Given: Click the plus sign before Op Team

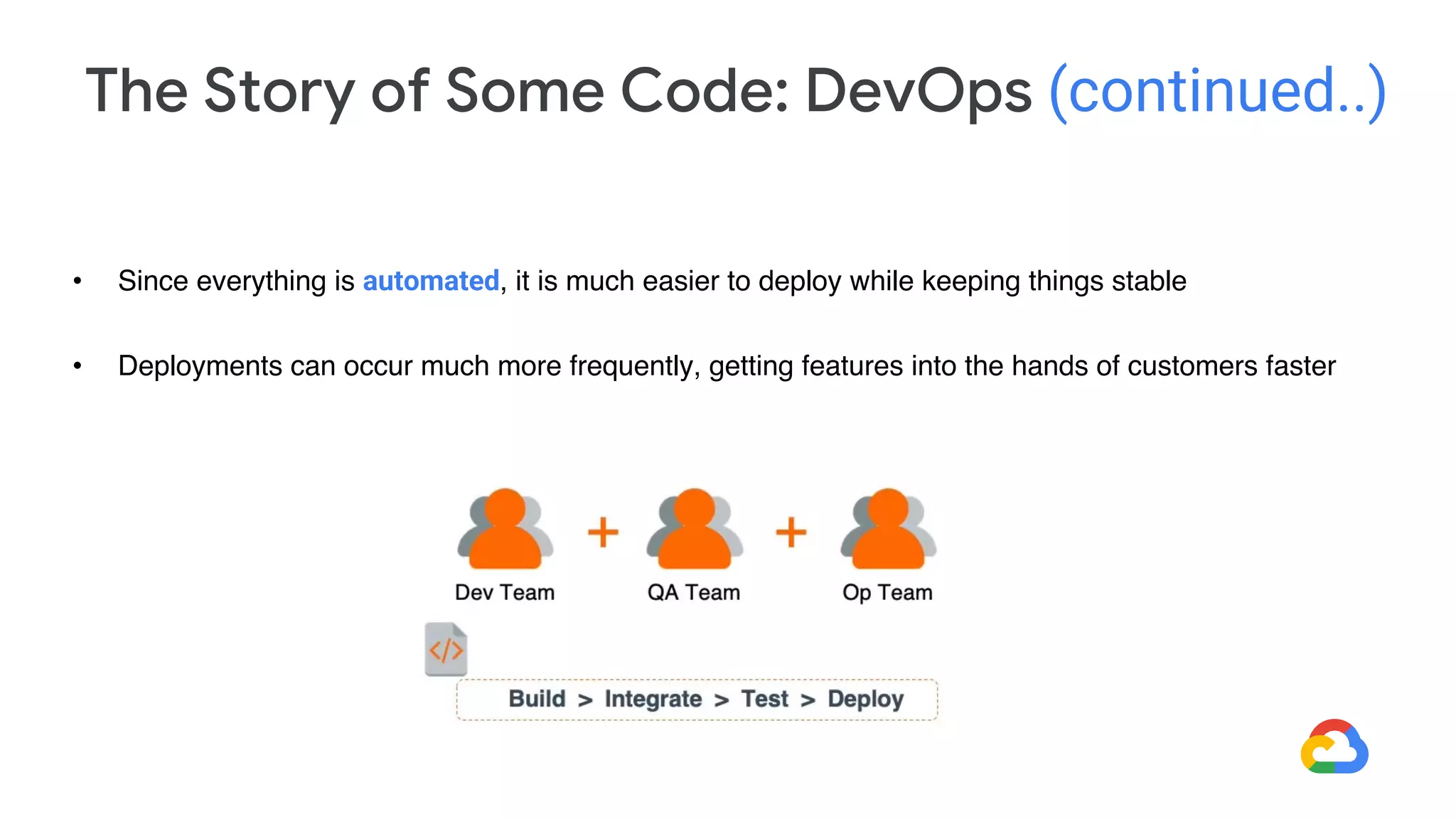Looking at the screenshot, I should tap(791, 532).
